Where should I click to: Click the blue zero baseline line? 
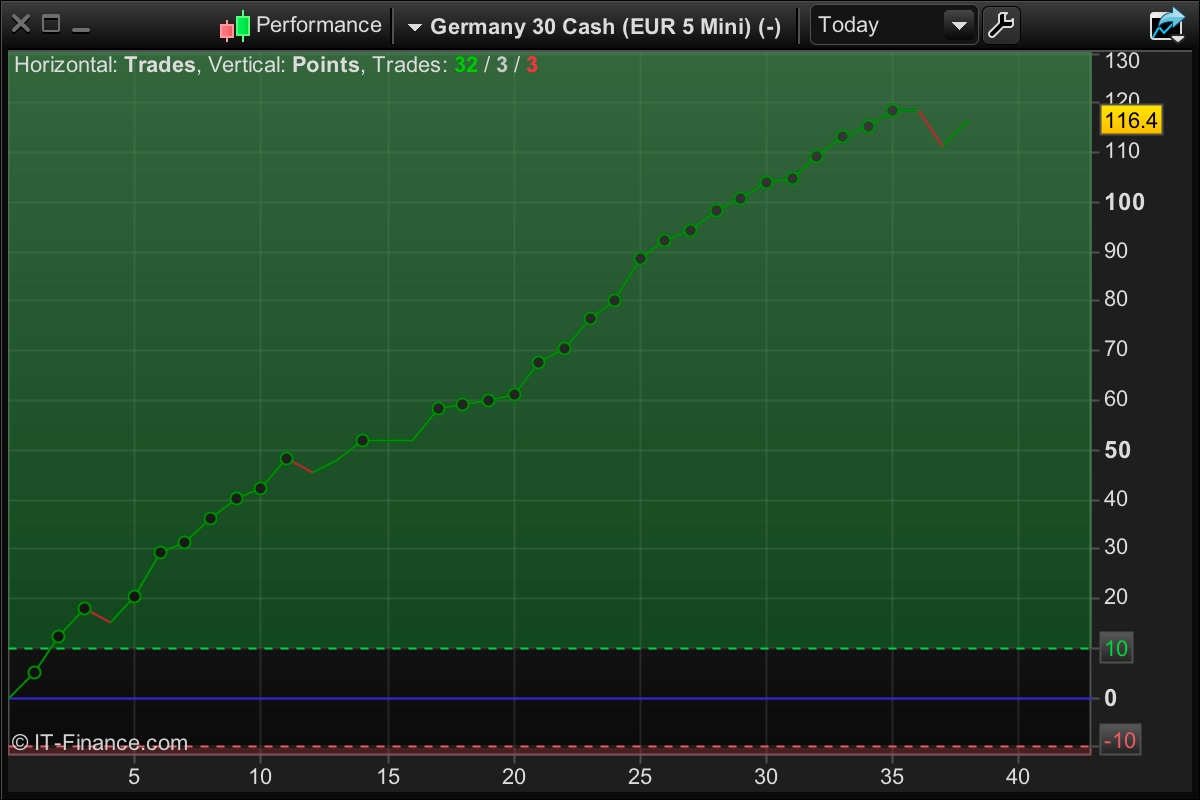click(549, 698)
